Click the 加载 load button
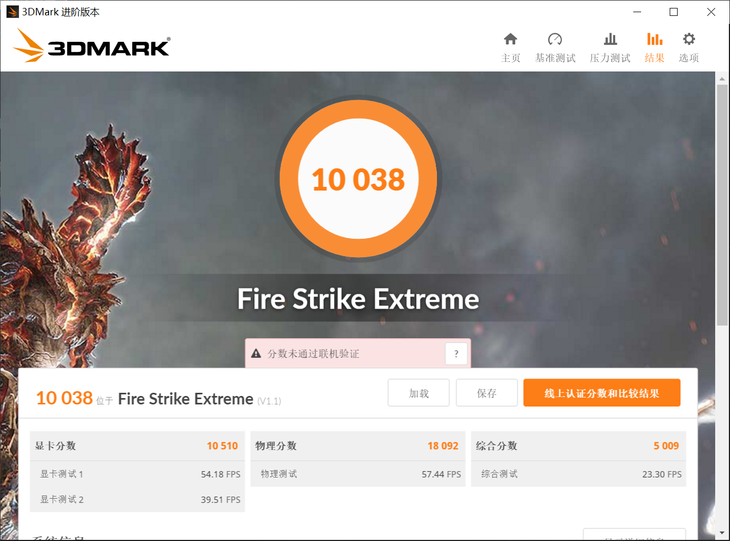 pyautogui.click(x=419, y=393)
